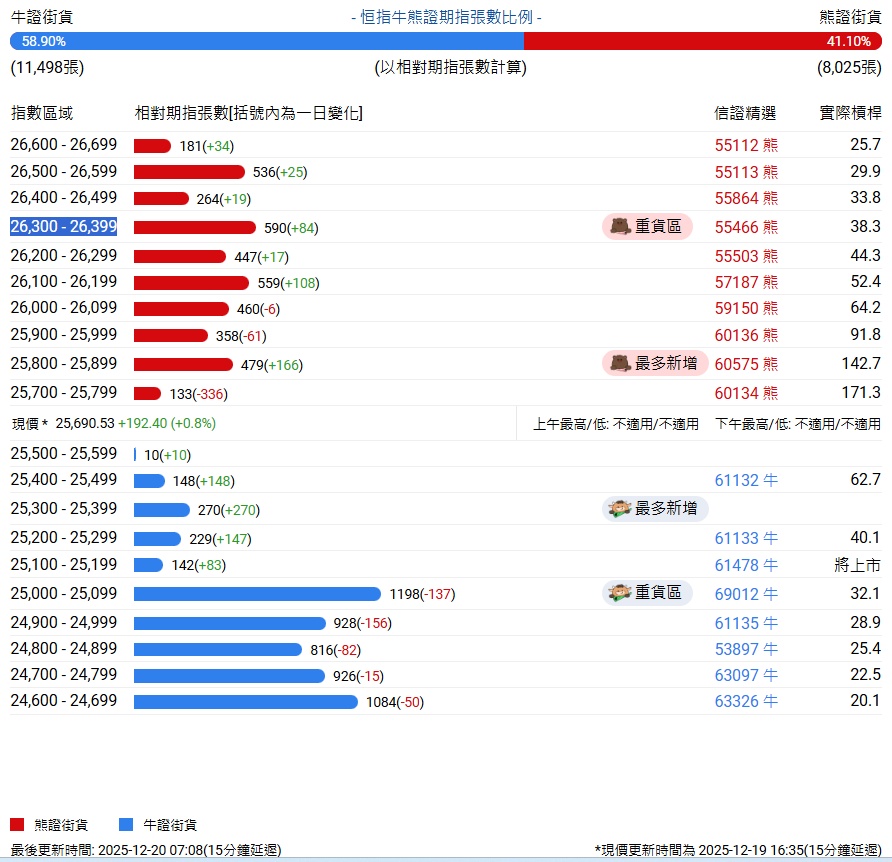
Task: Open bear warrant 55113 熊 link
Action: 746,172
